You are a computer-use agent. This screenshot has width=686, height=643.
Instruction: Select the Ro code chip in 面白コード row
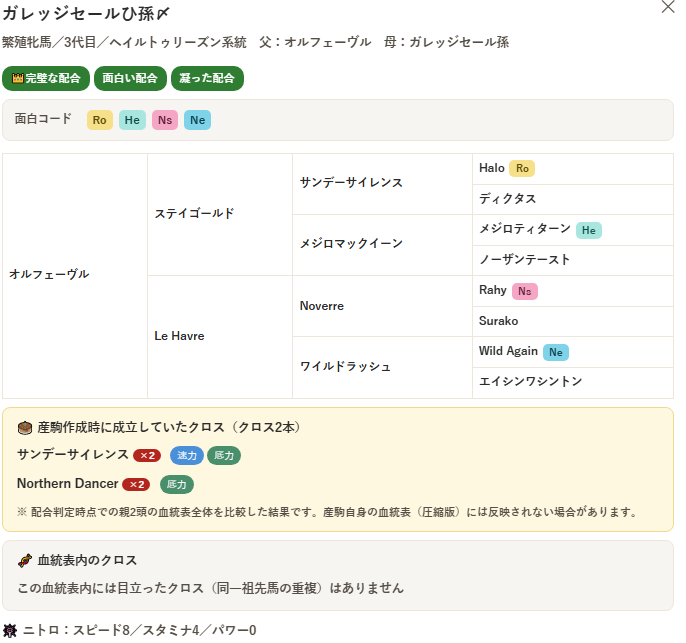point(100,120)
